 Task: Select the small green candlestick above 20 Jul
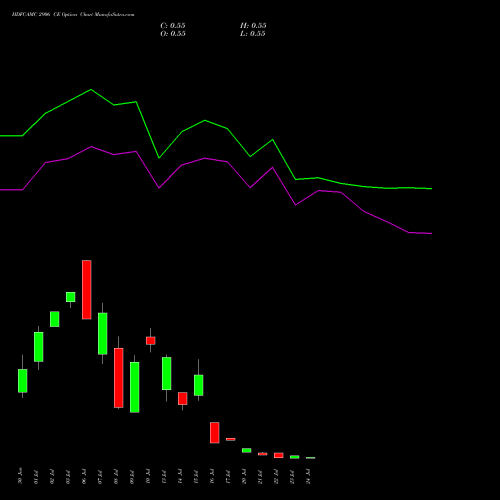(247, 450)
